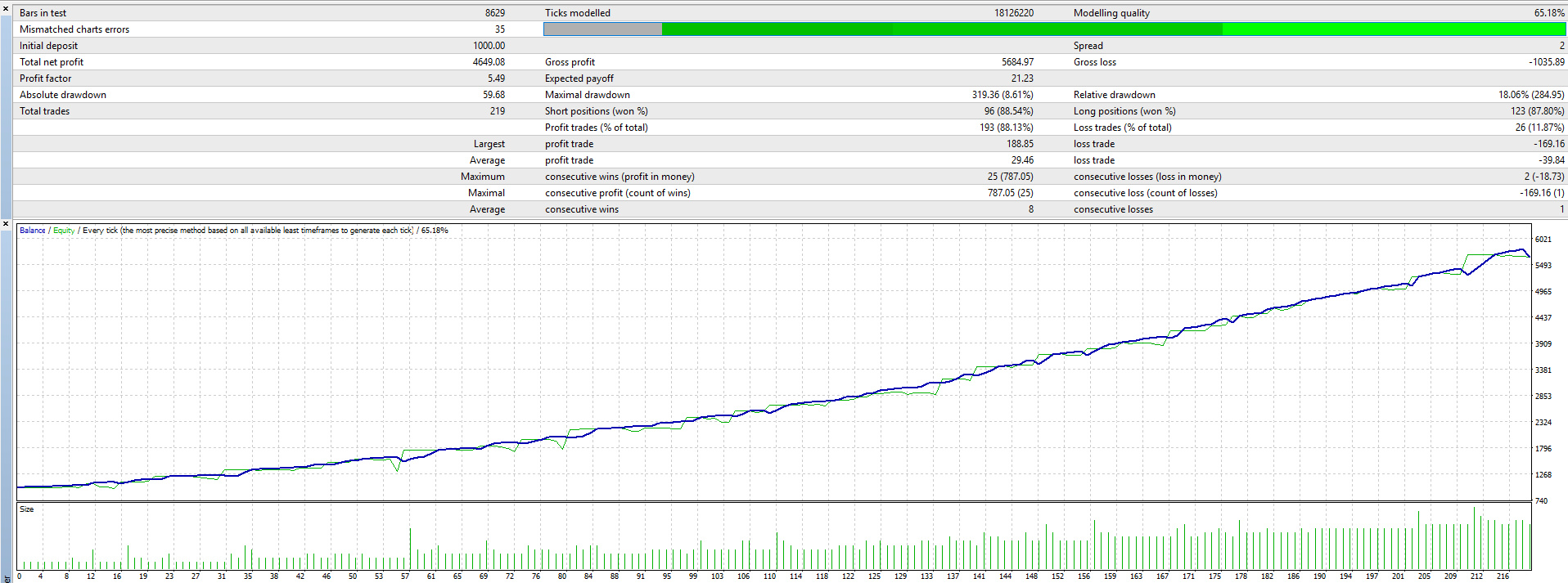Select the "Bars in test" label
Viewport: 1568px width, 583px height.
pyautogui.click(x=43, y=13)
